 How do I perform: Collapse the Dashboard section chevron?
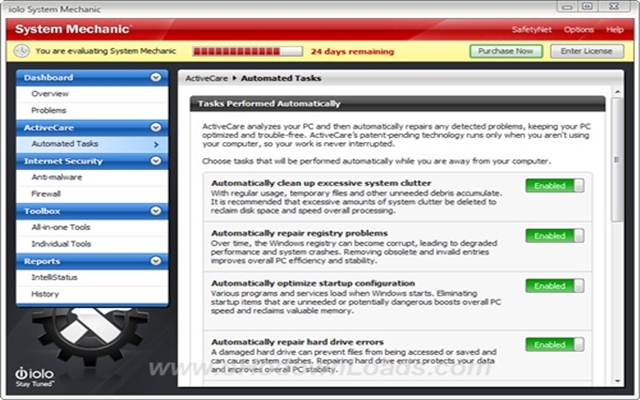click(x=156, y=77)
